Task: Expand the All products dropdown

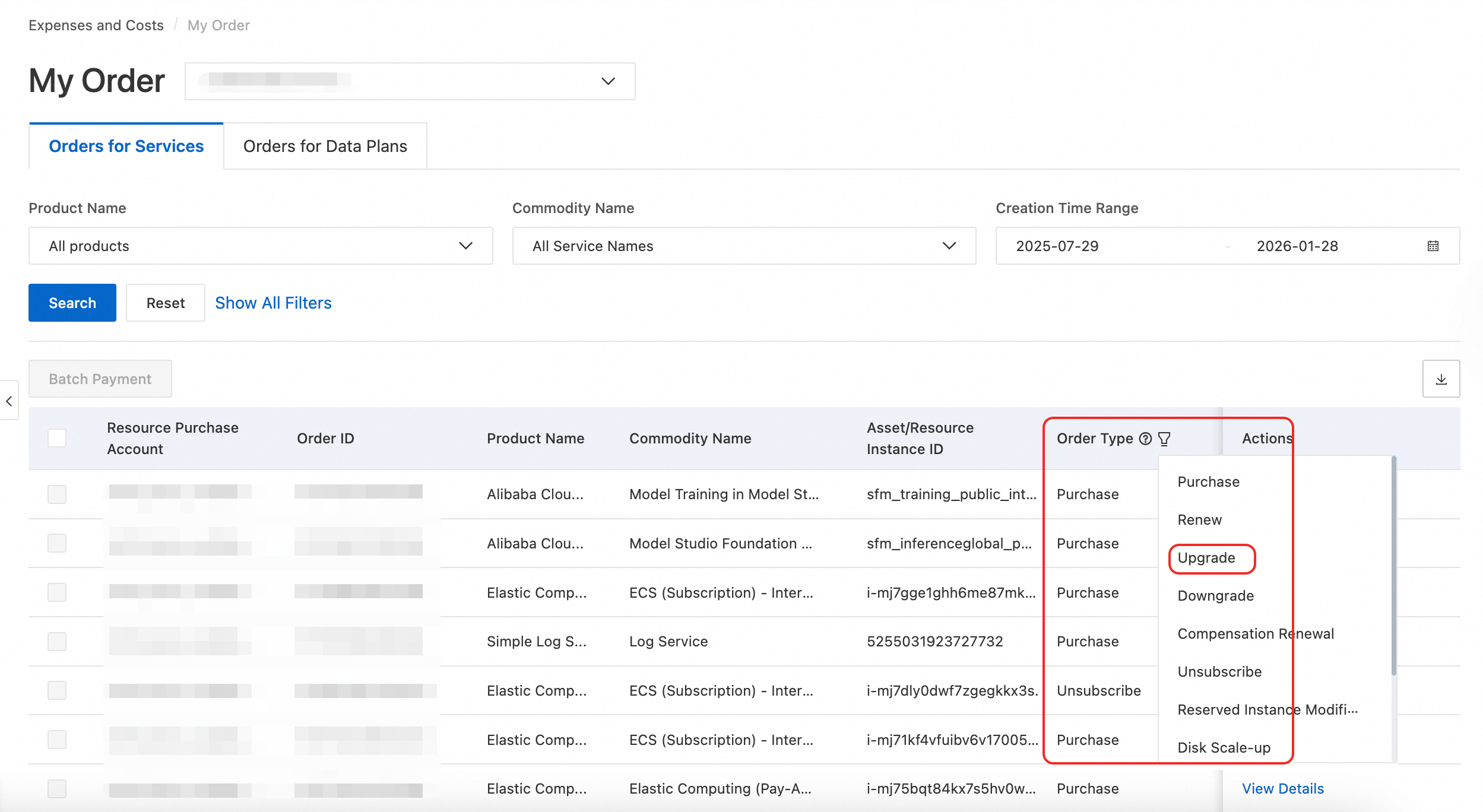Action: point(261,246)
